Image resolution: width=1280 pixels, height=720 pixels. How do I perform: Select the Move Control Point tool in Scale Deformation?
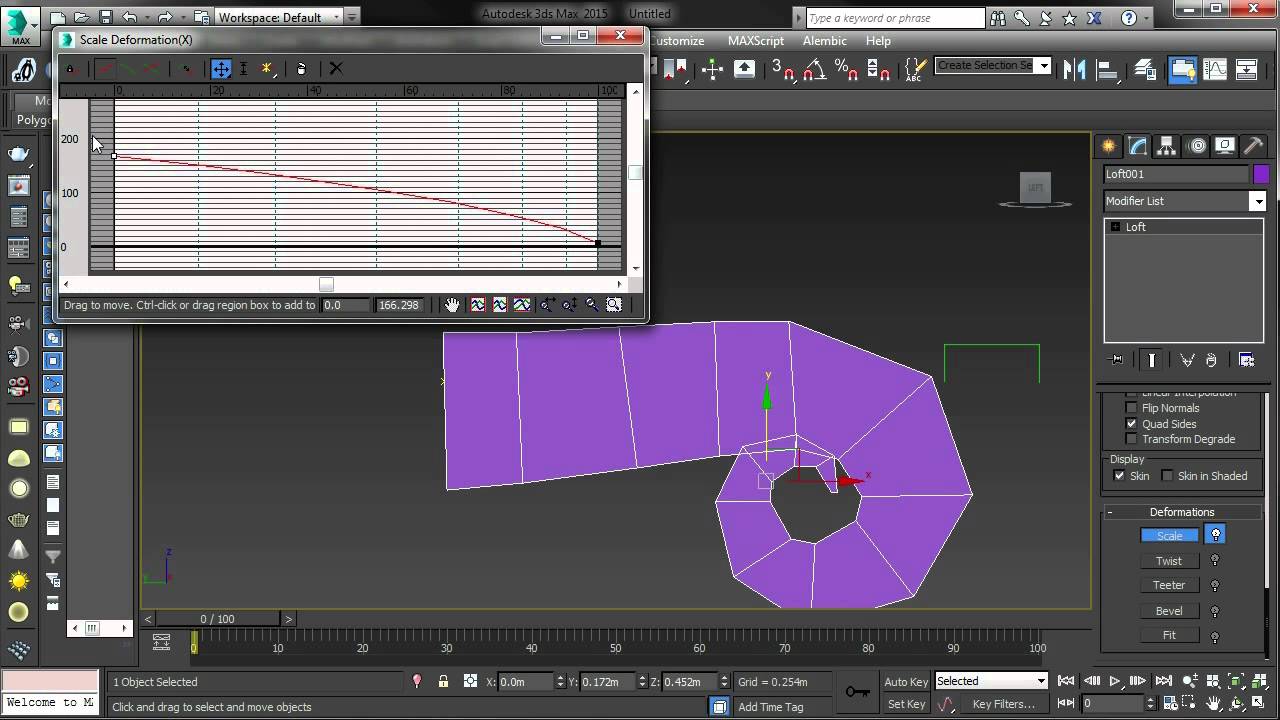(221, 69)
